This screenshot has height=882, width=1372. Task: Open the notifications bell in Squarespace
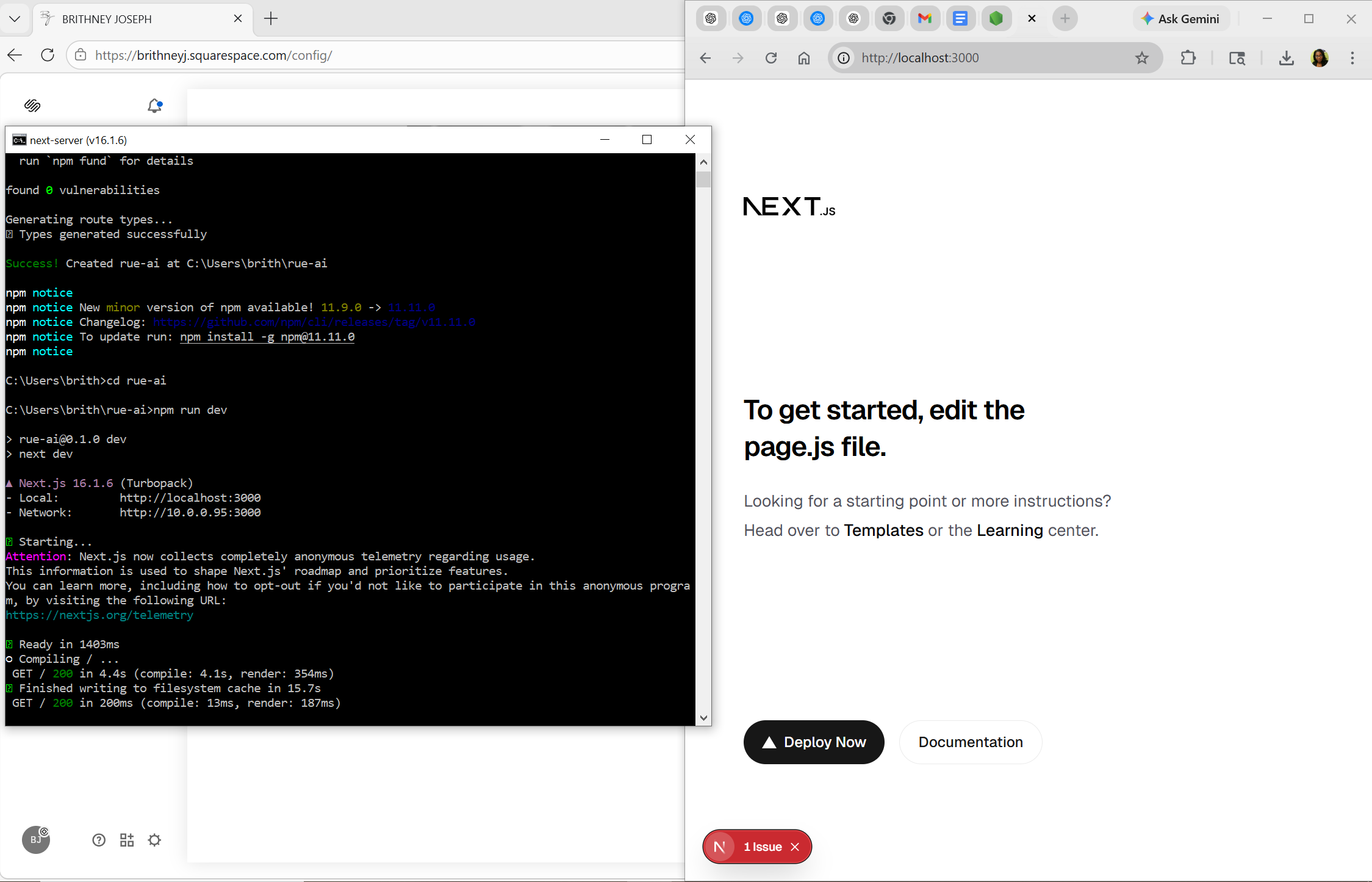point(155,106)
